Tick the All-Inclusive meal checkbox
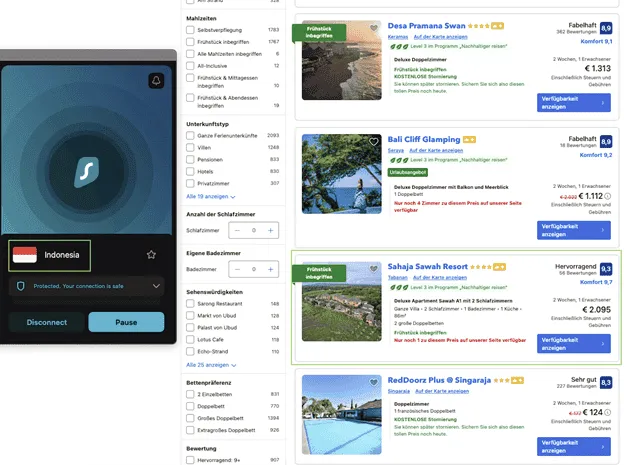This screenshot has width=624, height=465. pyautogui.click(x=191, y=64)
